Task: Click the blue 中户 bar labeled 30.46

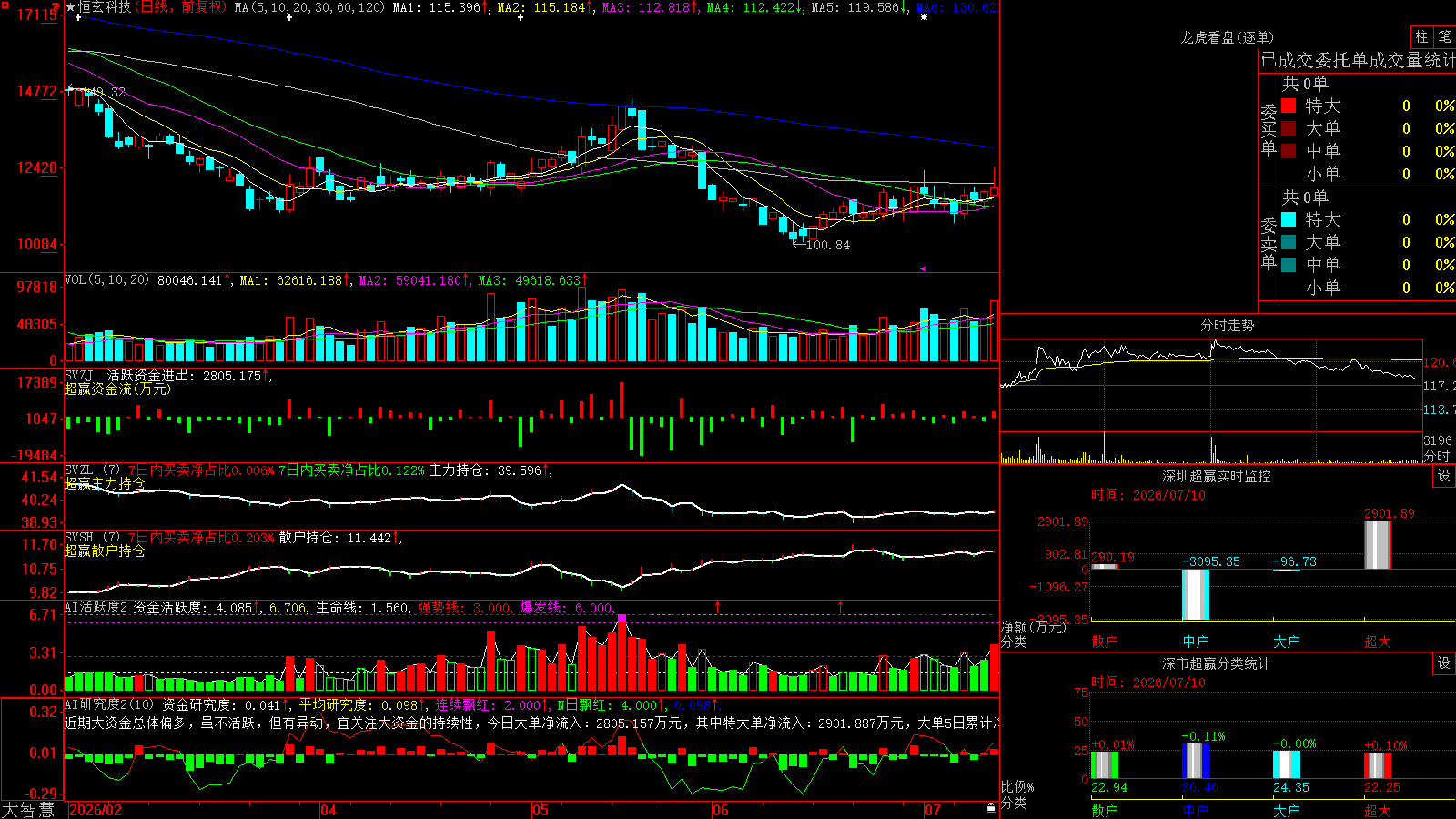Action: coord(1196,761)
